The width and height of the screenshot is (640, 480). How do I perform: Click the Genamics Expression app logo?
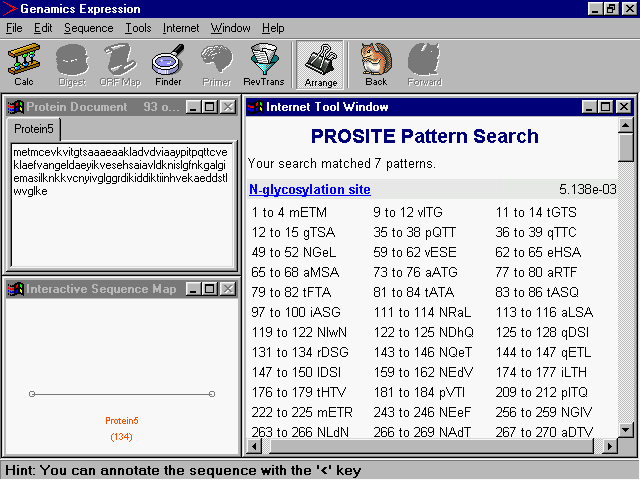[10, 9]
